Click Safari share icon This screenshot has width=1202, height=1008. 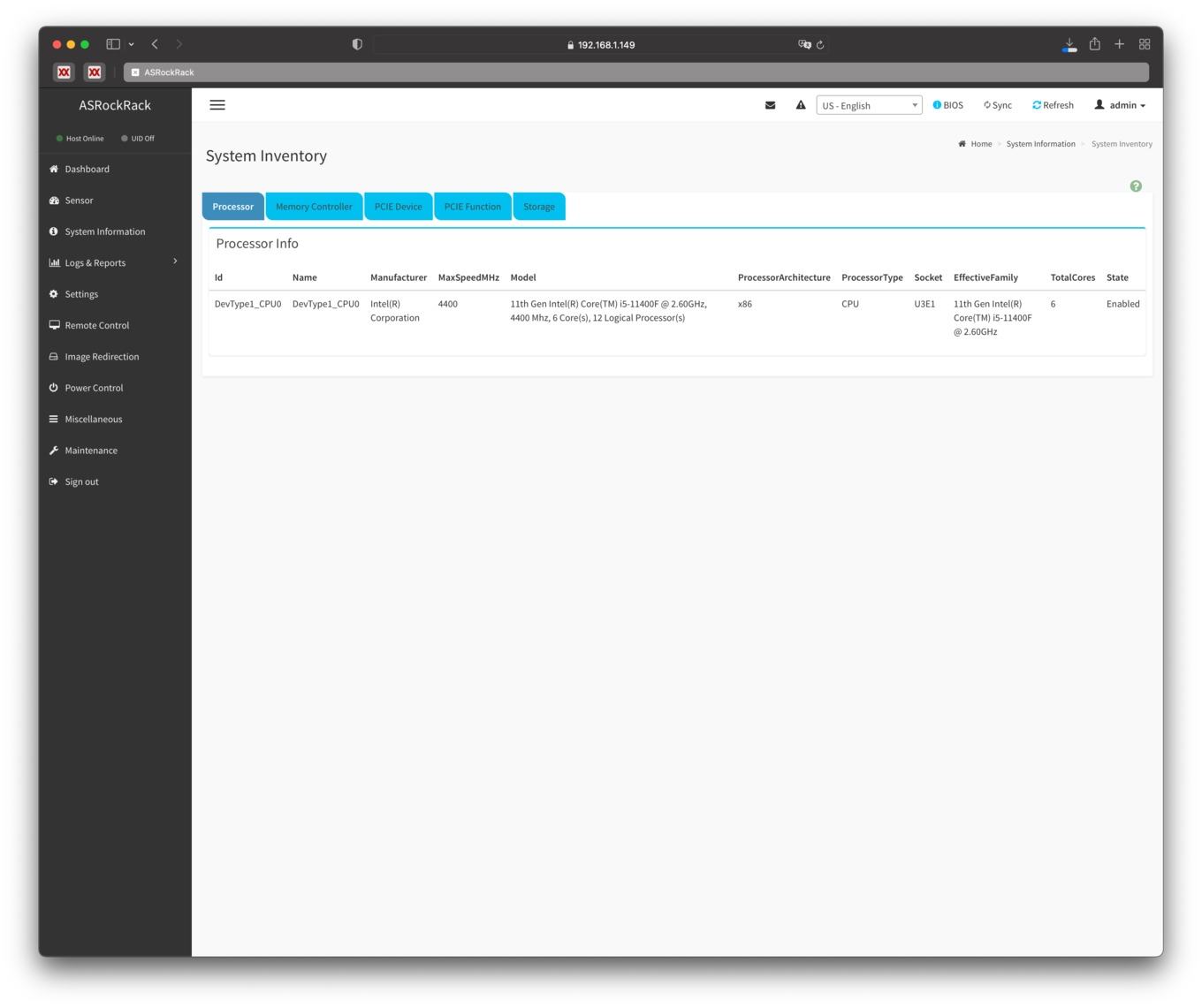click(1095, 43)
